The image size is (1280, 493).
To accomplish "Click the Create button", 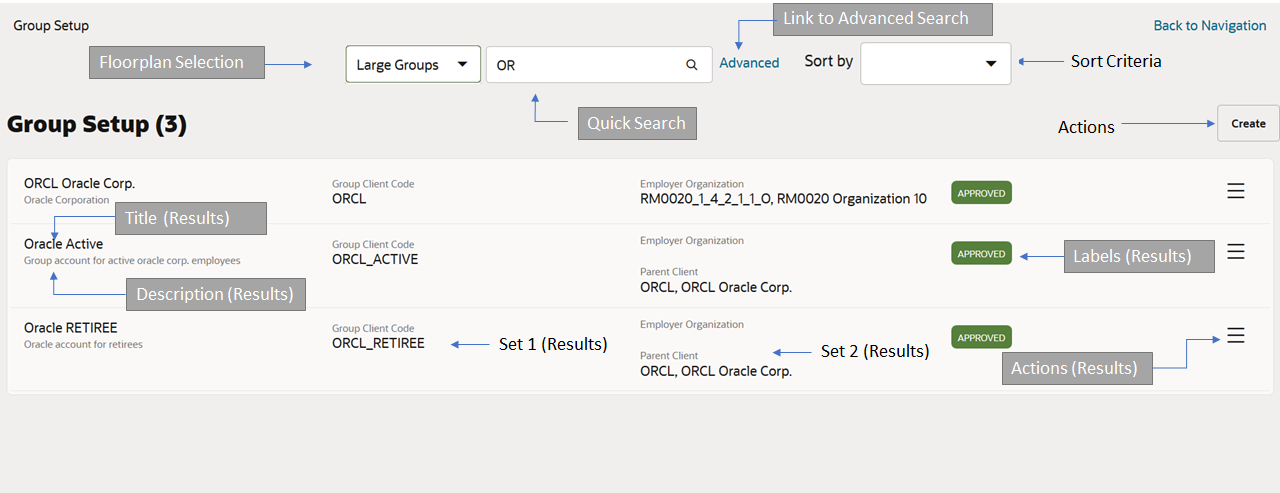I will pyautogui.click(x=1248, y=123).
